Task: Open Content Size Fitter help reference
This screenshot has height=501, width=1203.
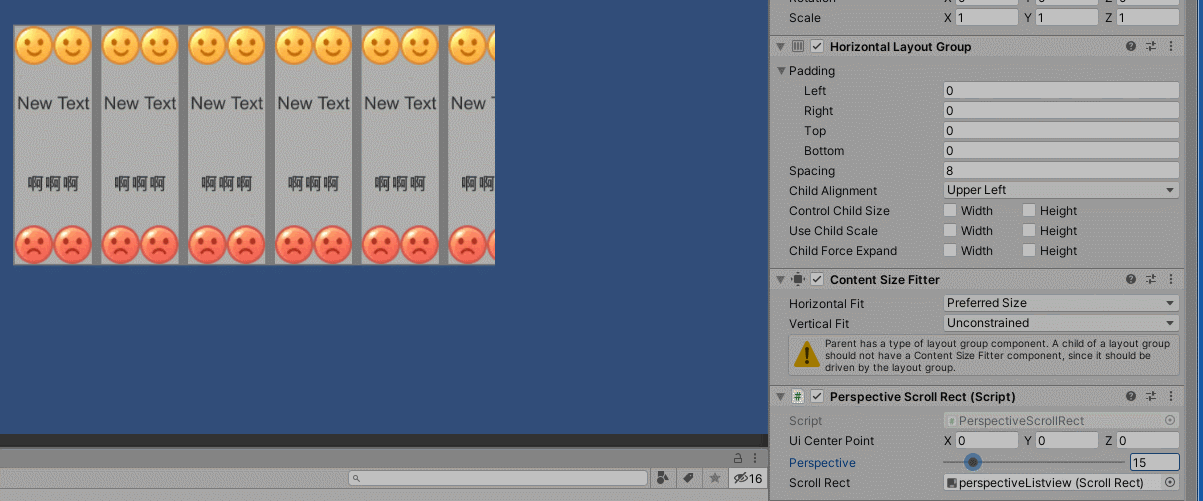Action: click(1131, 280)
